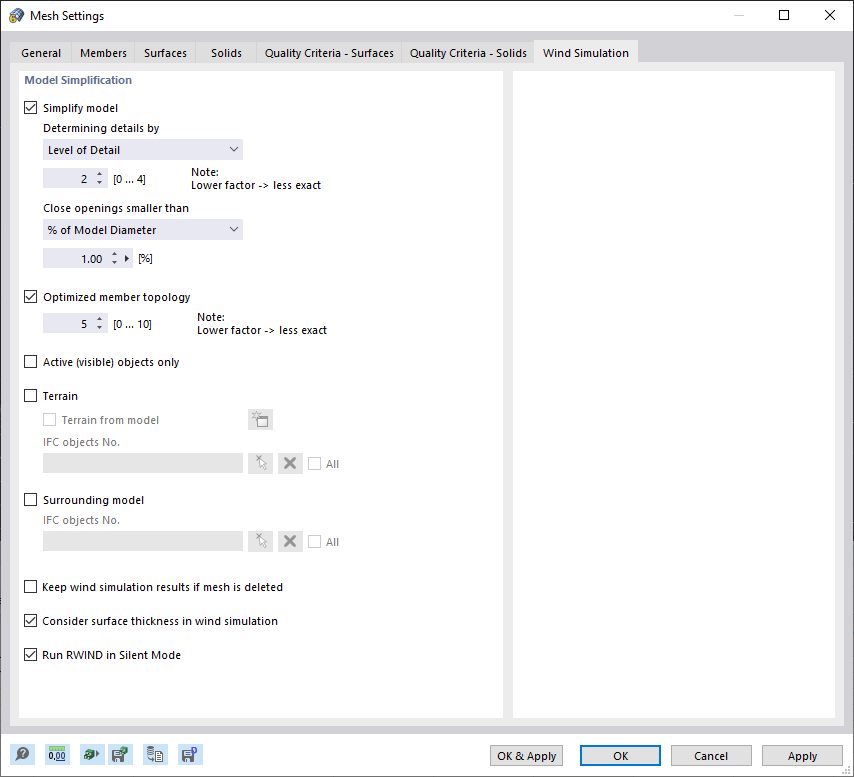Click pick-objects icon in Terrain IFC row

tap(260, 463)
